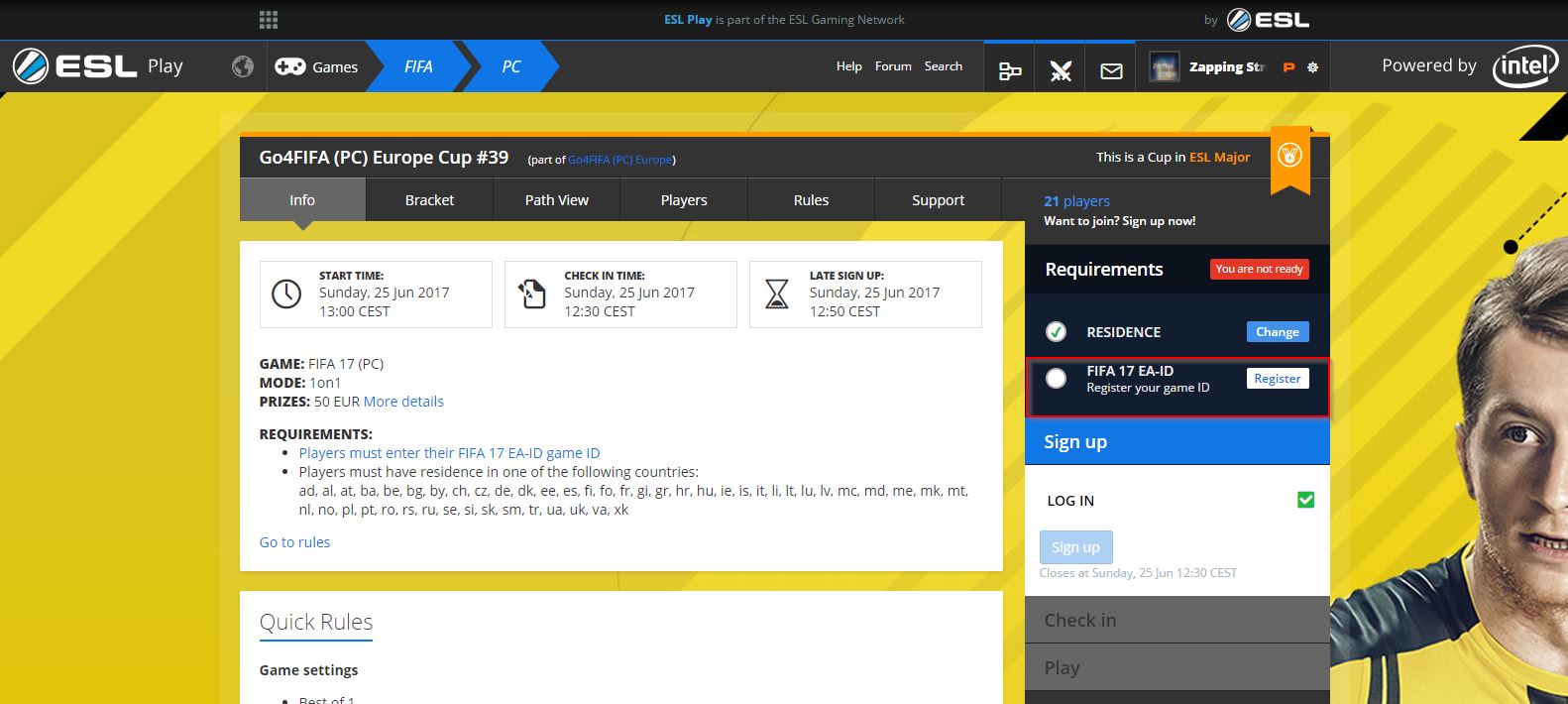Click the ESL Play link in top bar
Image resolution: width=1568 pixels, height=704 pixels.
pos(688,19)
